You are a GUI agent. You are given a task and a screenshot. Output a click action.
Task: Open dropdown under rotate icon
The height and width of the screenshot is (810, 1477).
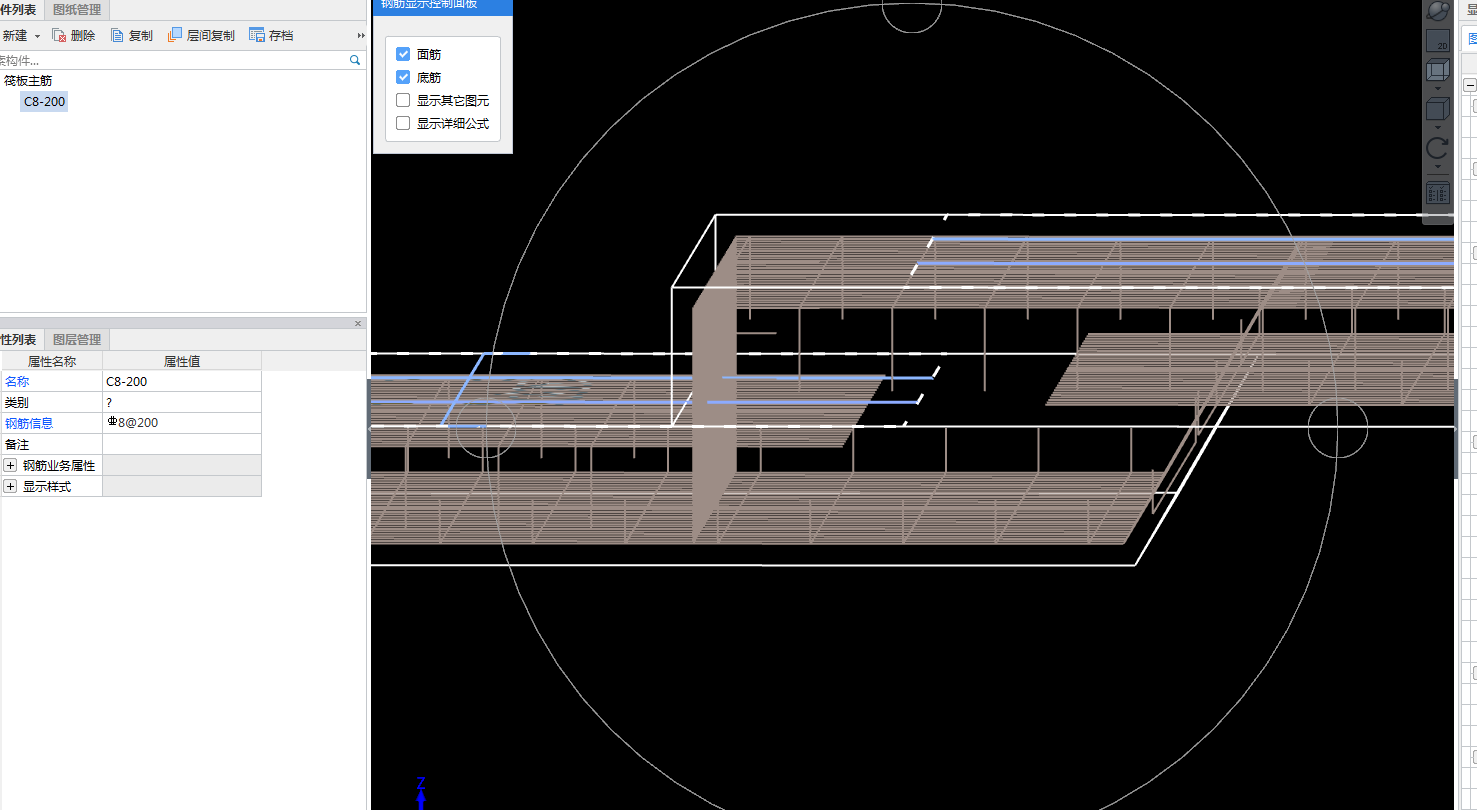pyautogui.click(x=1437, y=167)
